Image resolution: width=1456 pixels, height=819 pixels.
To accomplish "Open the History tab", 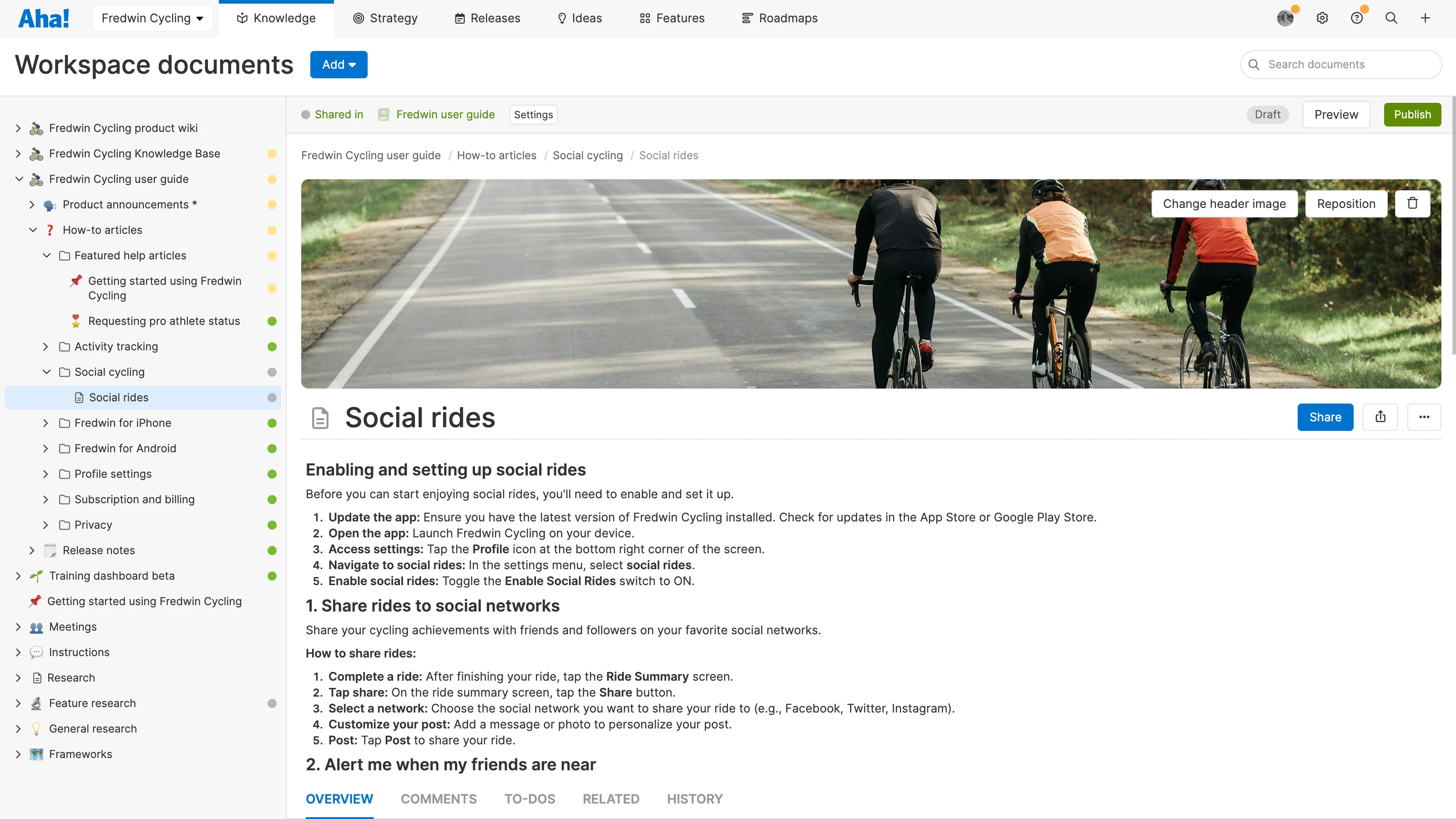I will click(695, 799).
